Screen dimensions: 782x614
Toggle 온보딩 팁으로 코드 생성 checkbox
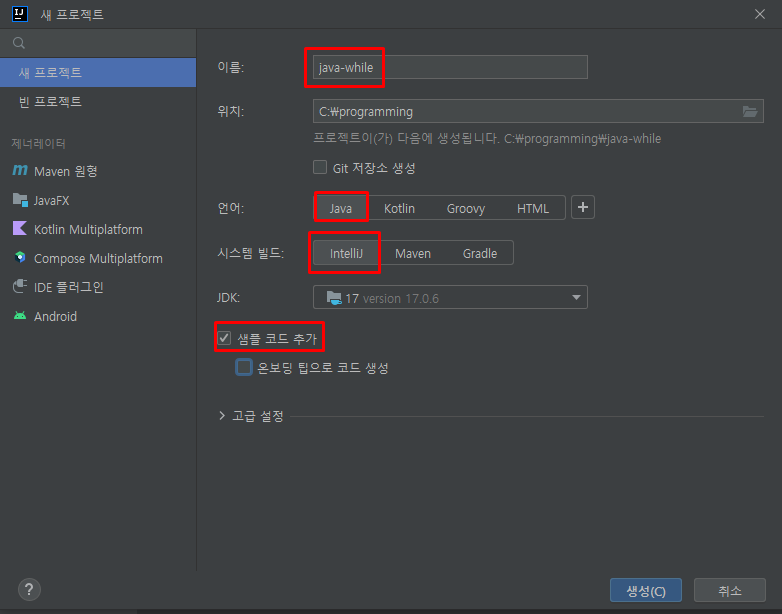click(244, 368)
